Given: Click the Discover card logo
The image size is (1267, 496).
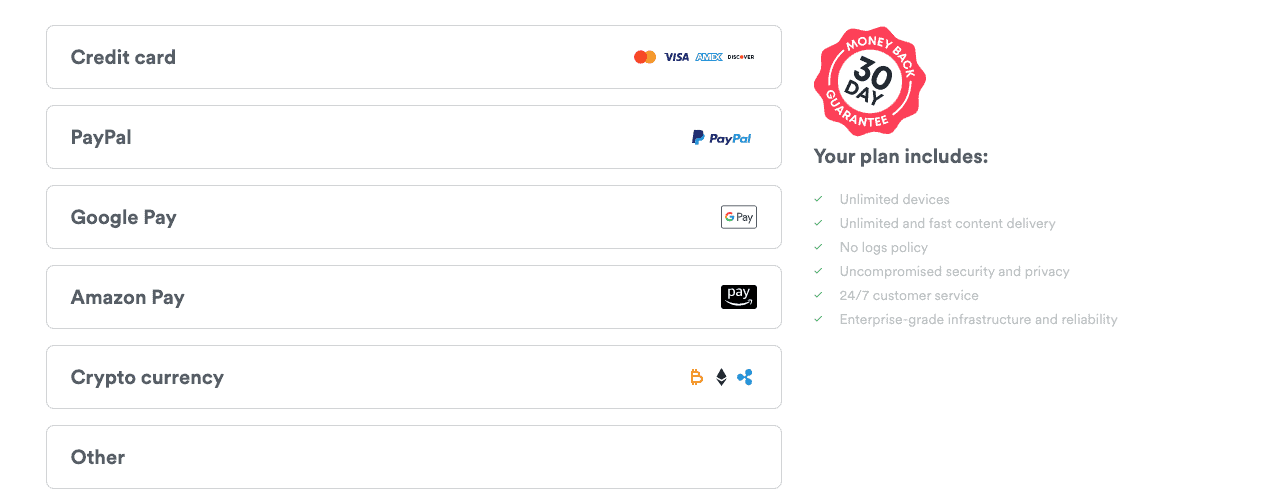Looking at the screenshot, I should (741, 57).
